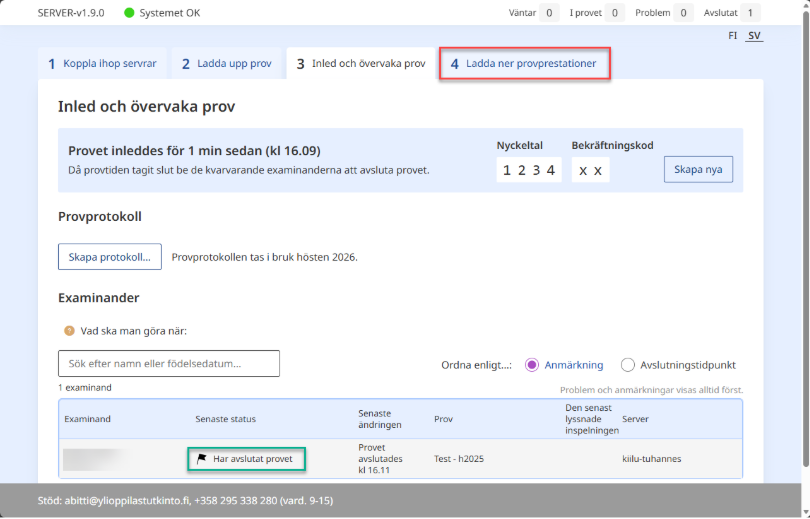
Task: Click the vertical page scrollbar
Action: (805, 238)
